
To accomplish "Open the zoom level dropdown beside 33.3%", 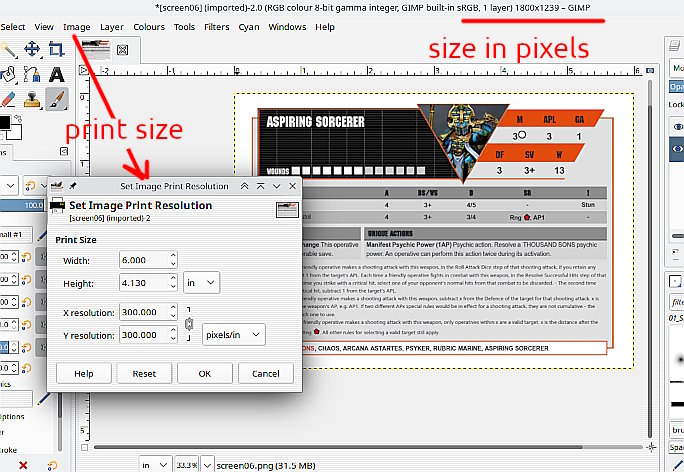I will pos(208,465).
